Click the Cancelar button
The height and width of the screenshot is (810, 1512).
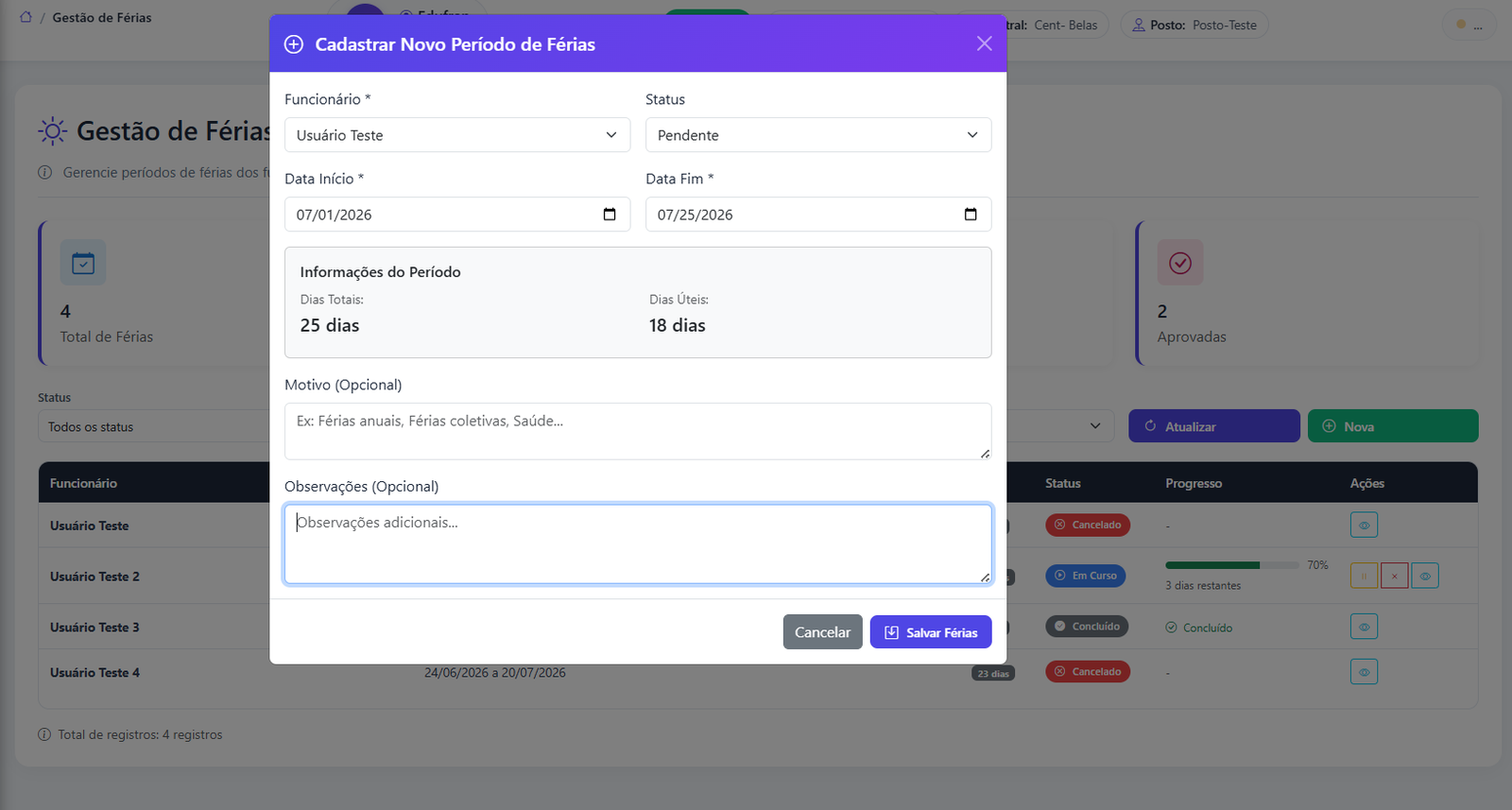pyautogui.click(x=822, y=632)
